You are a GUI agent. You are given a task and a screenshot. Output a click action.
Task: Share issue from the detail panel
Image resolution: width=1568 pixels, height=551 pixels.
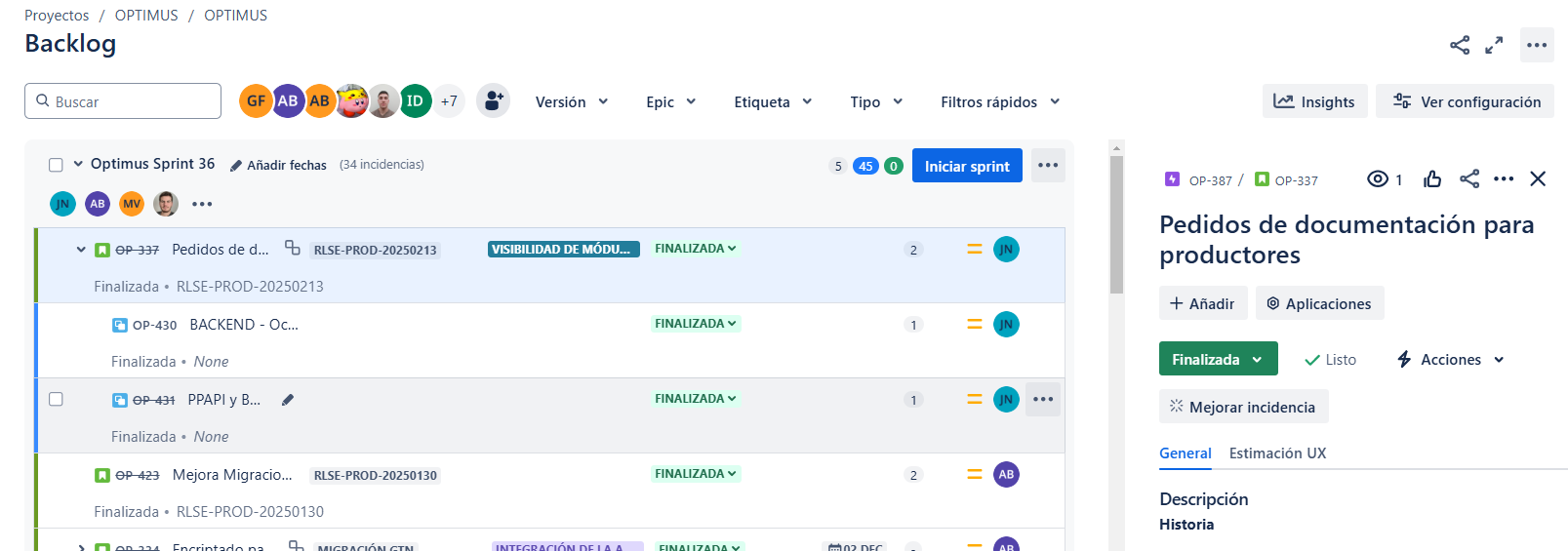(x=1469, y=178)
